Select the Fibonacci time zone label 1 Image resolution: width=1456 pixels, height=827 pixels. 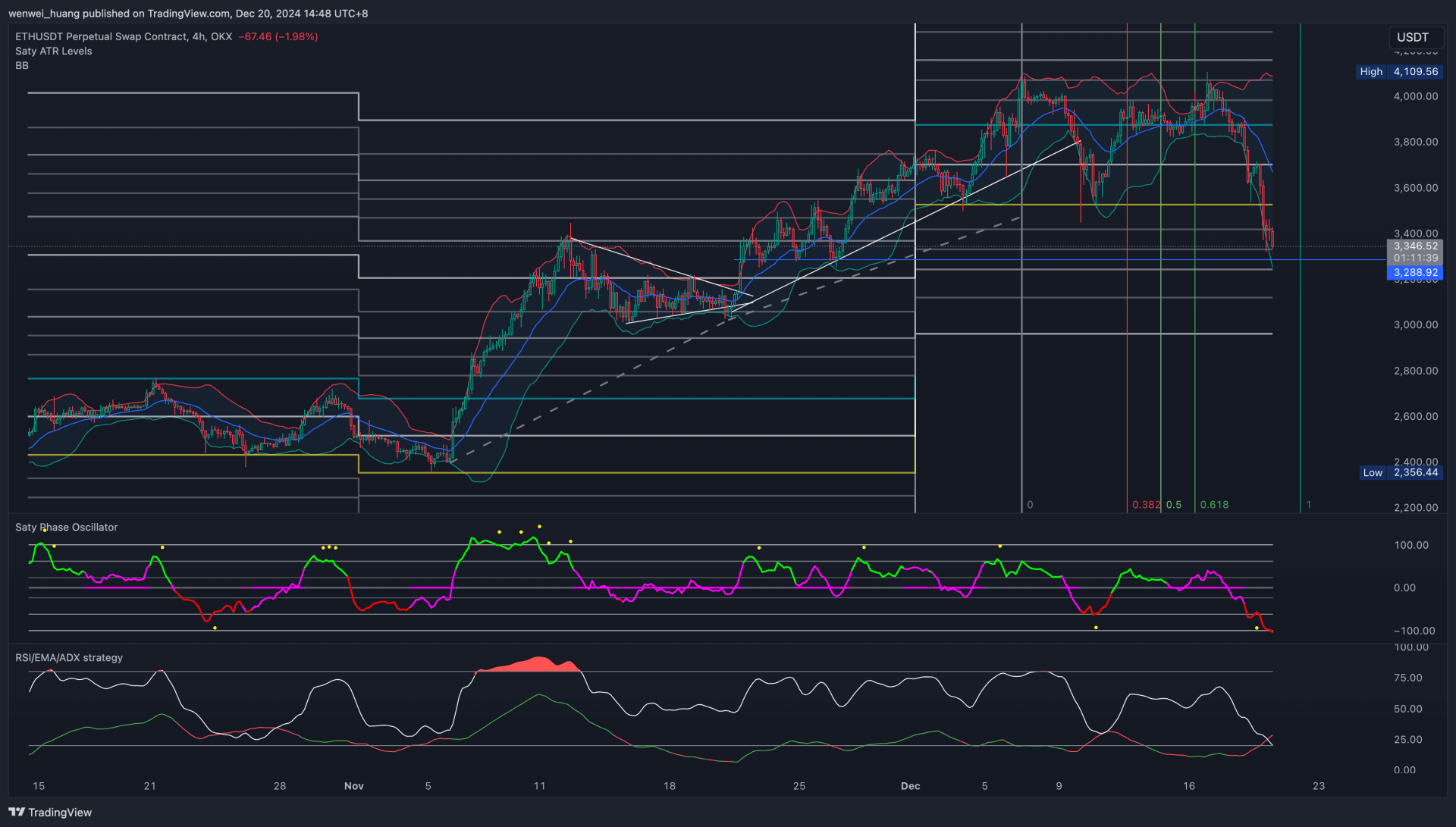[1308, 505]
